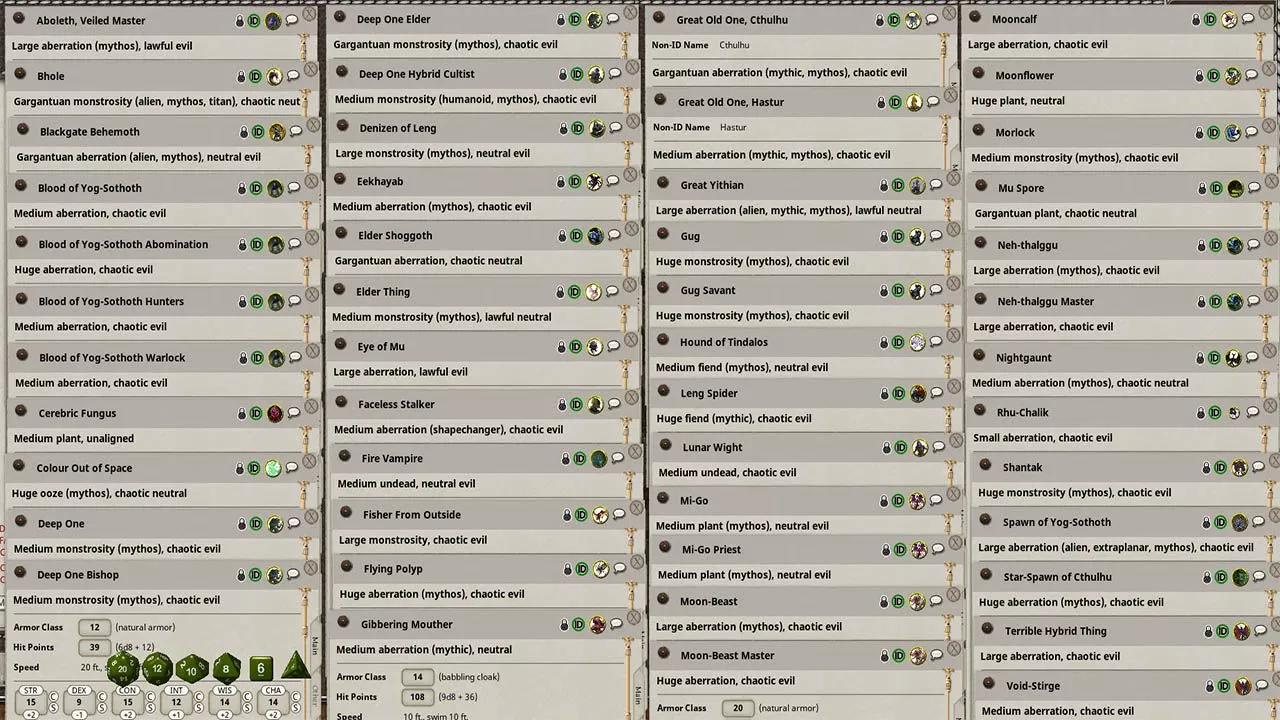This screenshot has width=1280, height=720.
Task: Toggle ID status for Faceless Stalker
Action: 576,405
